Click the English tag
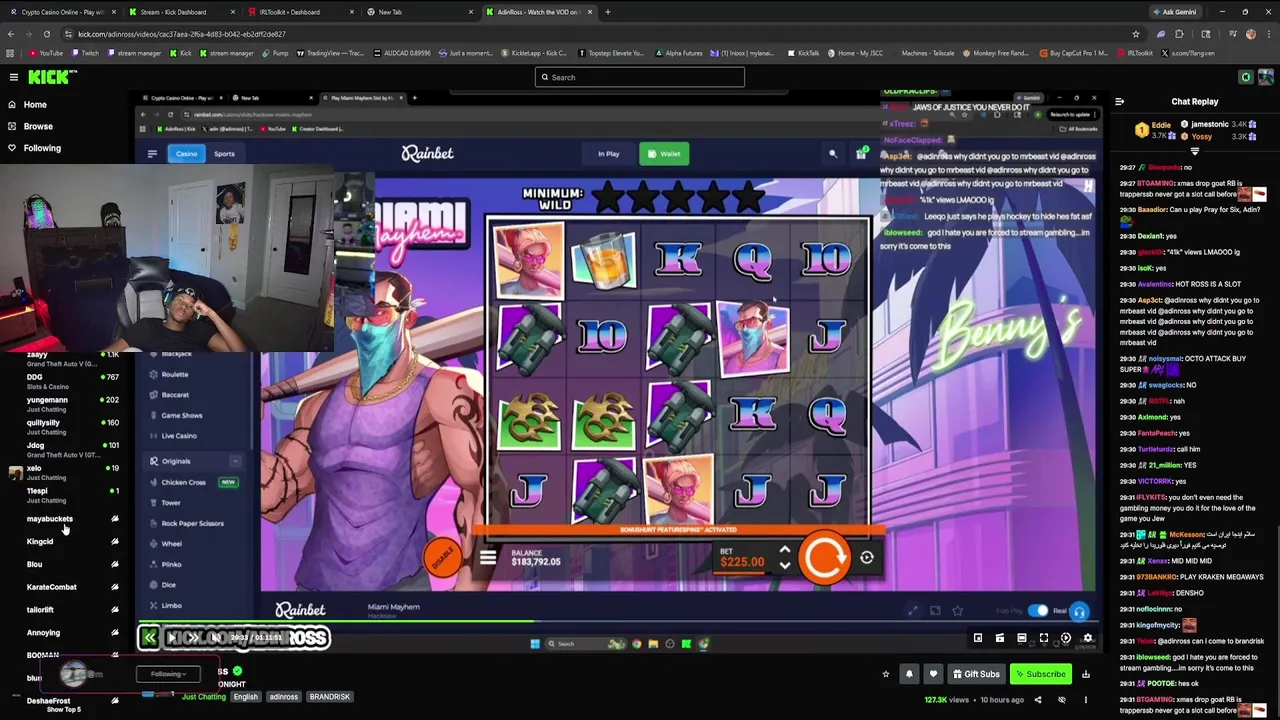The image size is (1280, 720). 245,697
